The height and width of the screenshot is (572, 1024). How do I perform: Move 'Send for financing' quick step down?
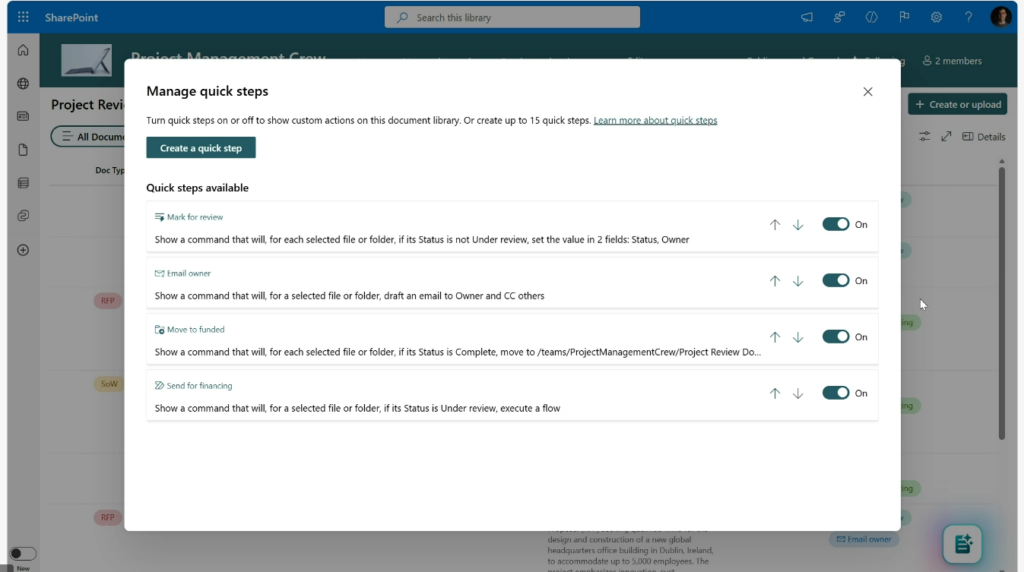[x=798, y=393]
